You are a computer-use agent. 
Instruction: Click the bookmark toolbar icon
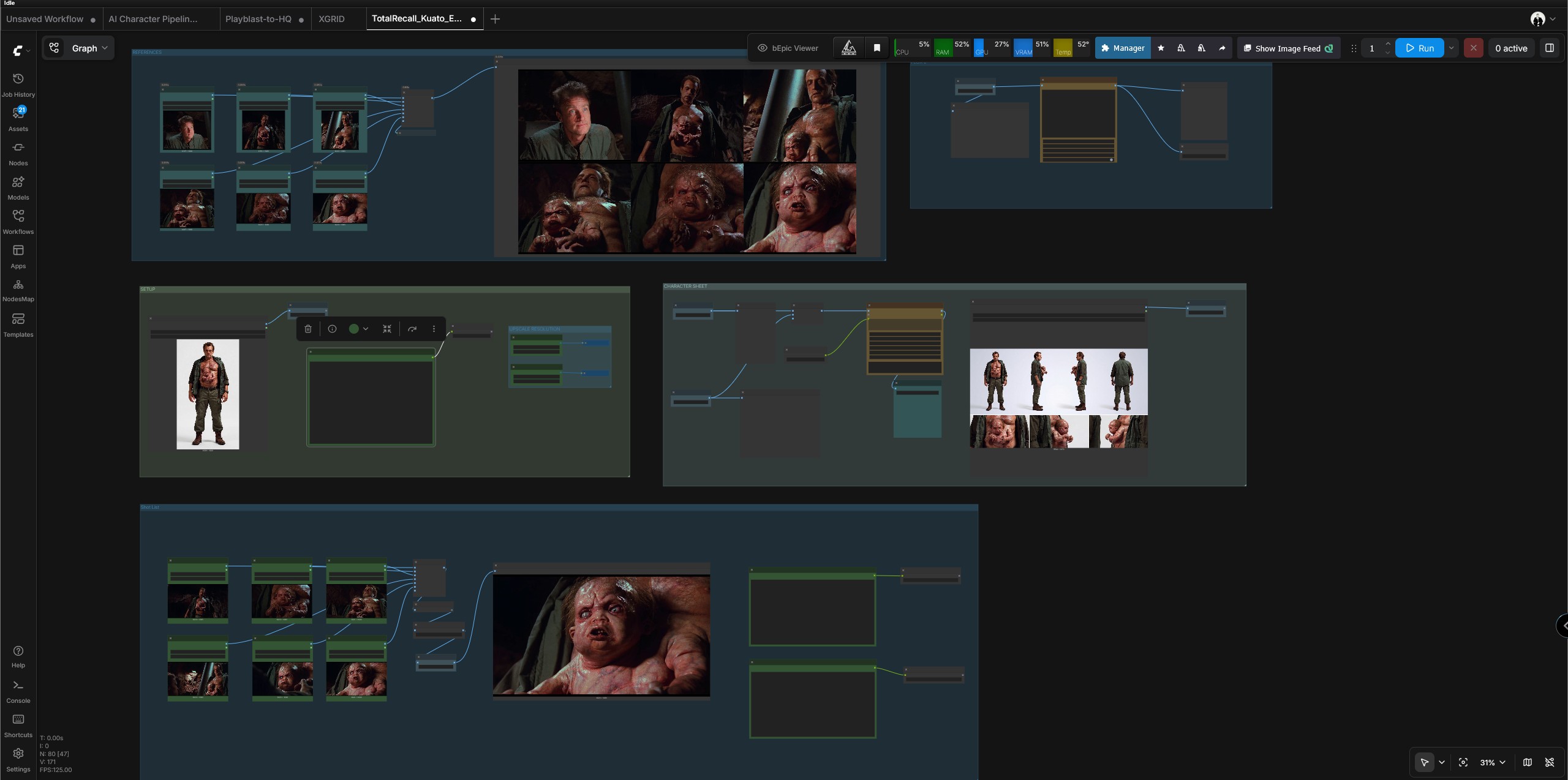pyautogui.click(x=876, y=48)
